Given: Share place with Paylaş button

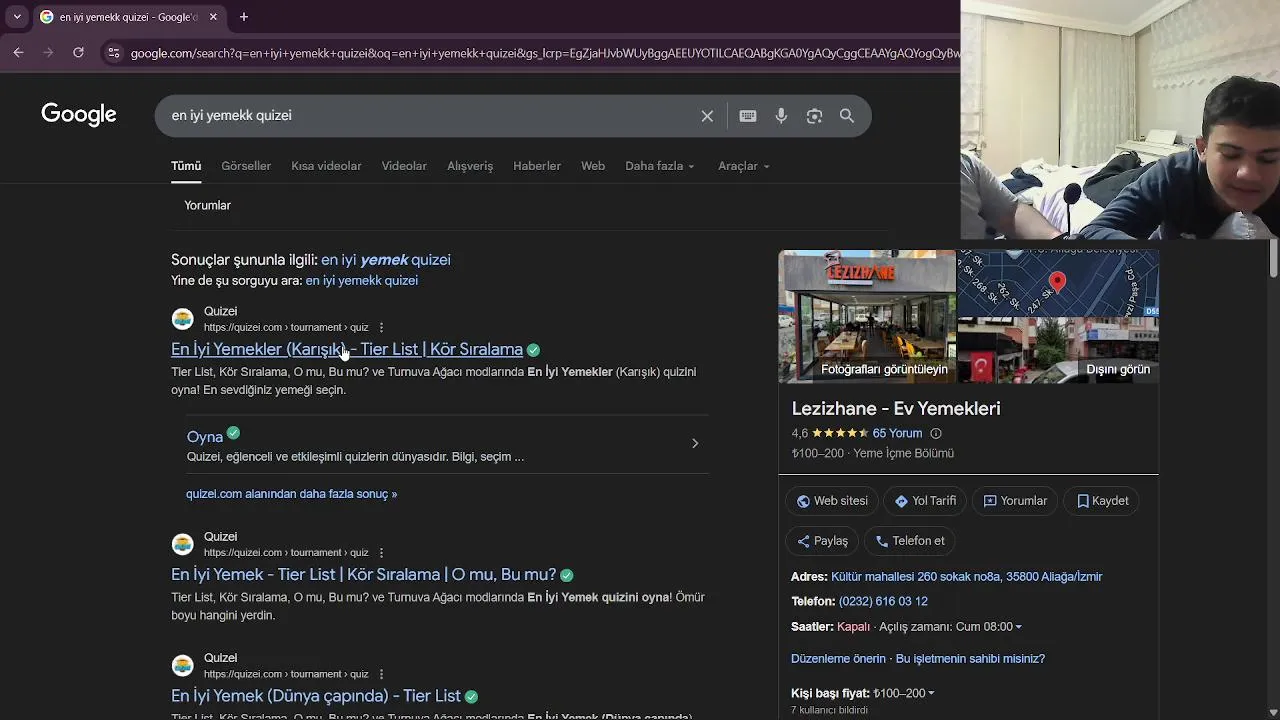Looking at the screenshot, I should [822, 541].
